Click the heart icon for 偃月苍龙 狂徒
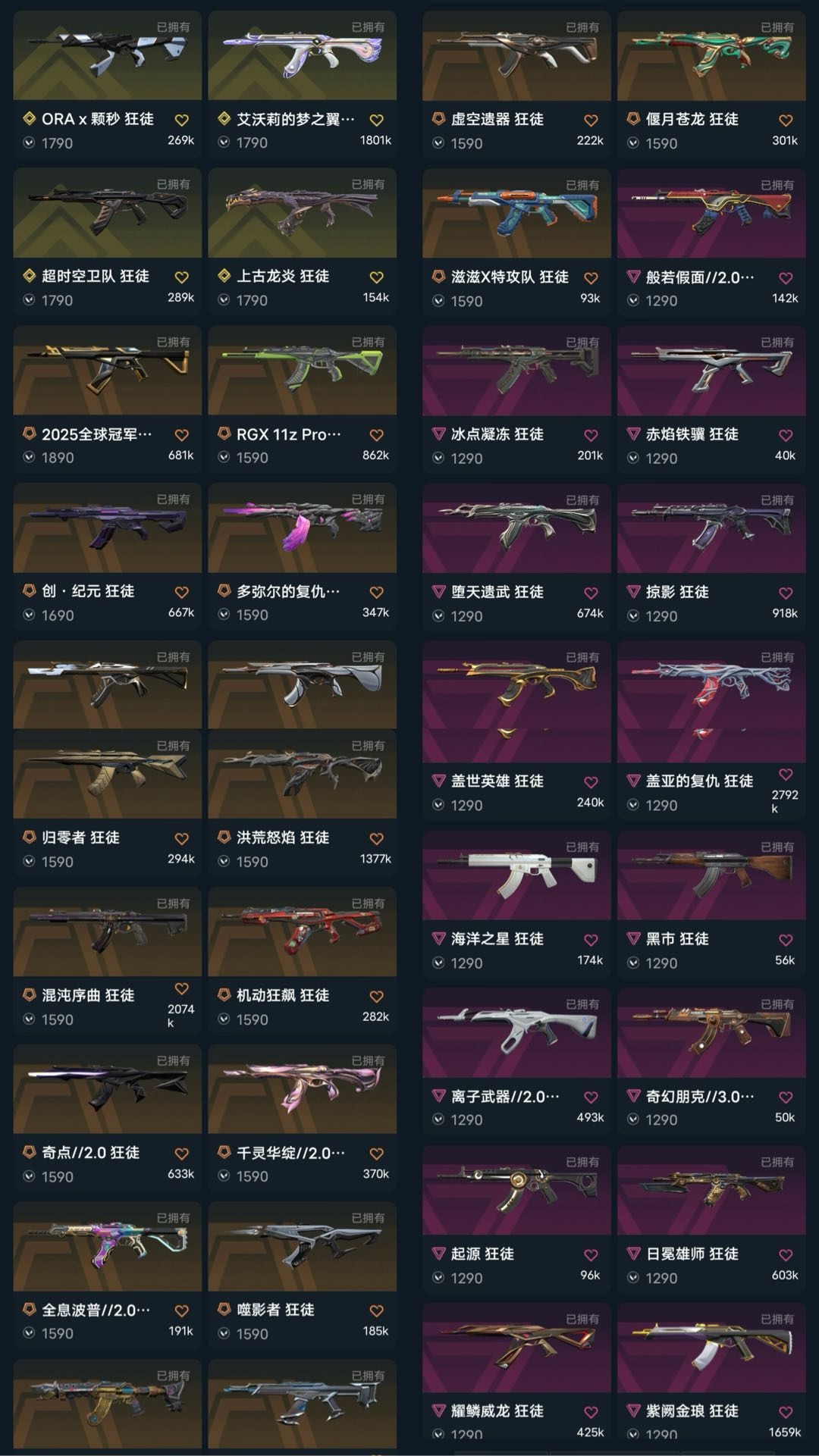 pos(786,120)
